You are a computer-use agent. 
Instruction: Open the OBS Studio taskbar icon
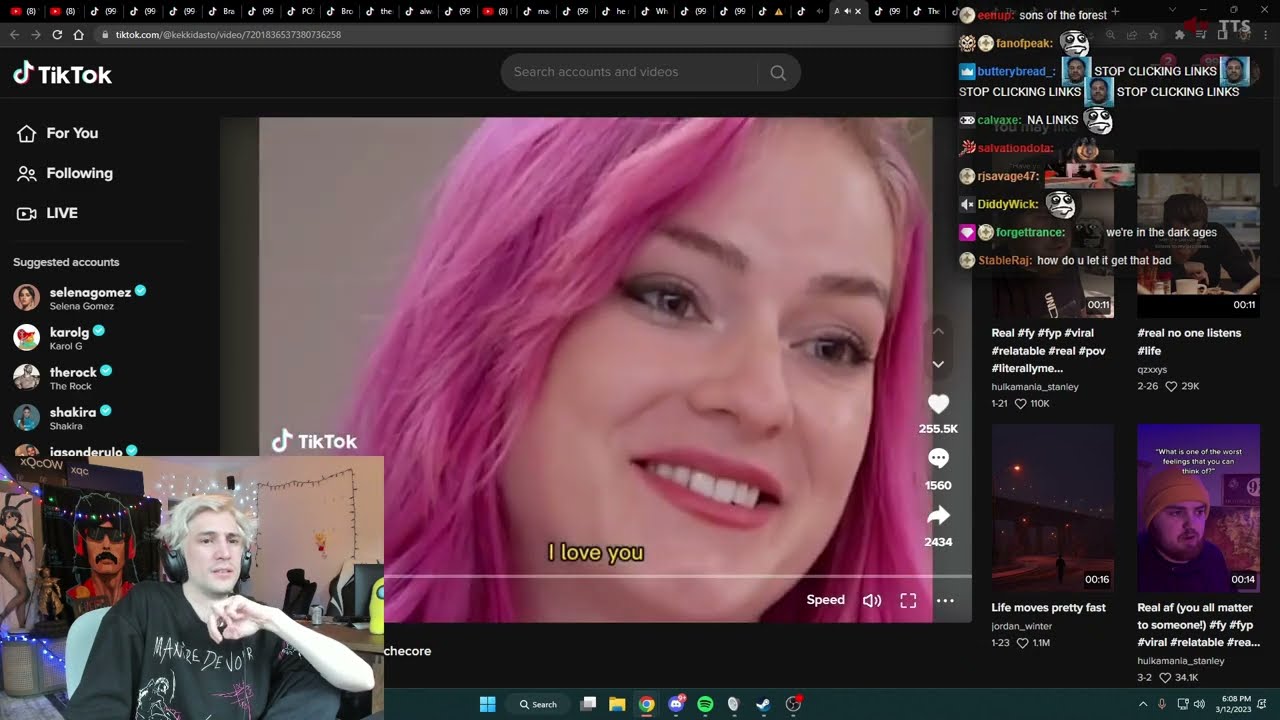[x=793, y=704]
